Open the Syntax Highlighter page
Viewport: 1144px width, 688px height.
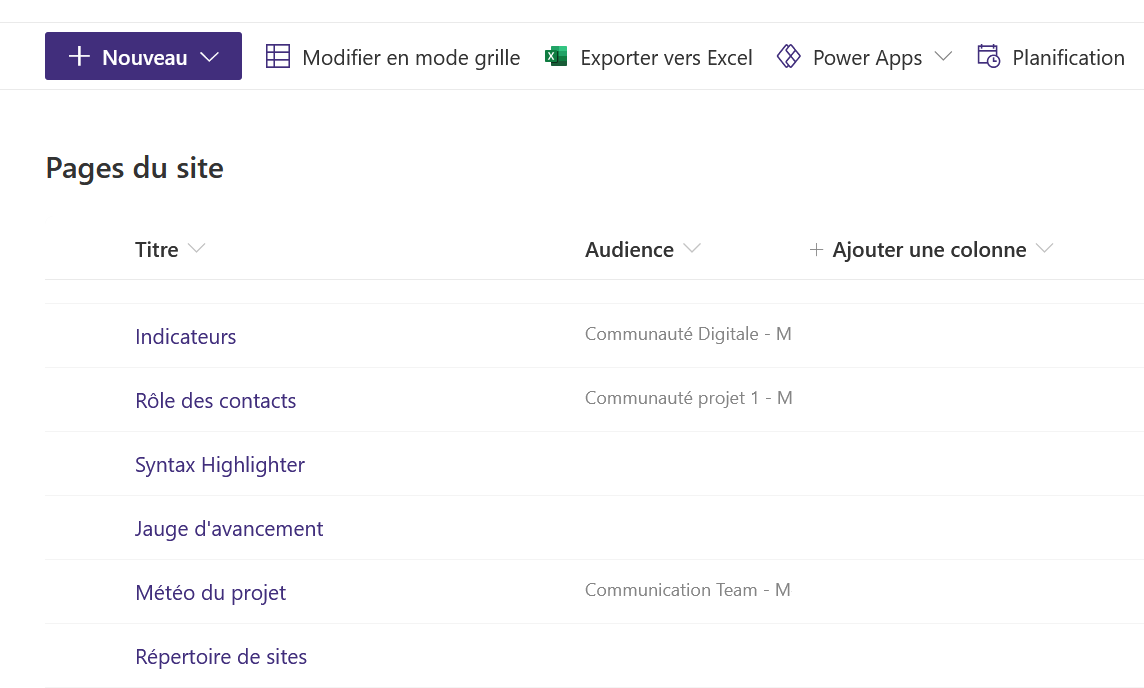pyautogui.click(x=220, y=465)
